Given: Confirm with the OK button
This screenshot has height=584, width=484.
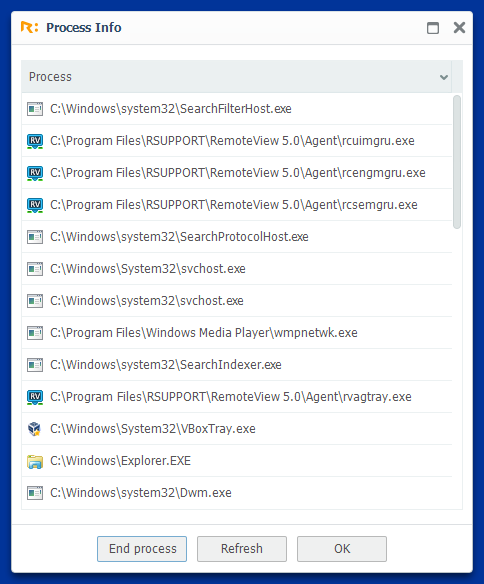Looking at the screenshot, I should coord(342,549).
